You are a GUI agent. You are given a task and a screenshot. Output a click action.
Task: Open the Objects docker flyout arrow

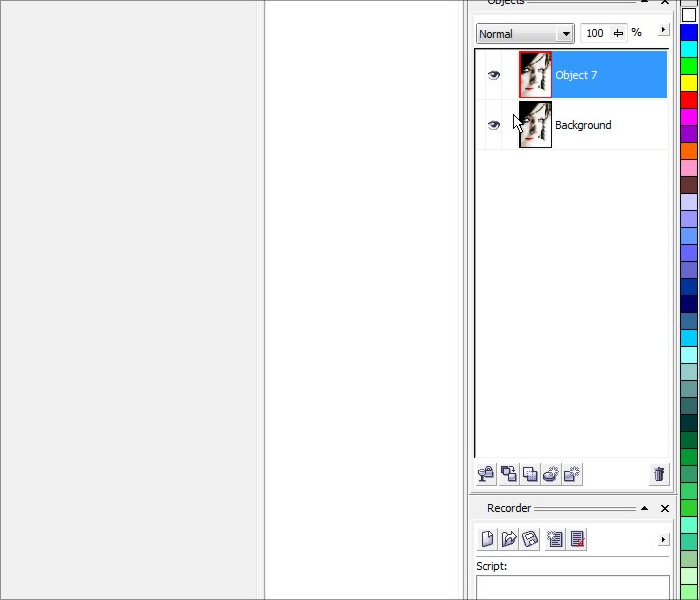(x=662, y=31)
